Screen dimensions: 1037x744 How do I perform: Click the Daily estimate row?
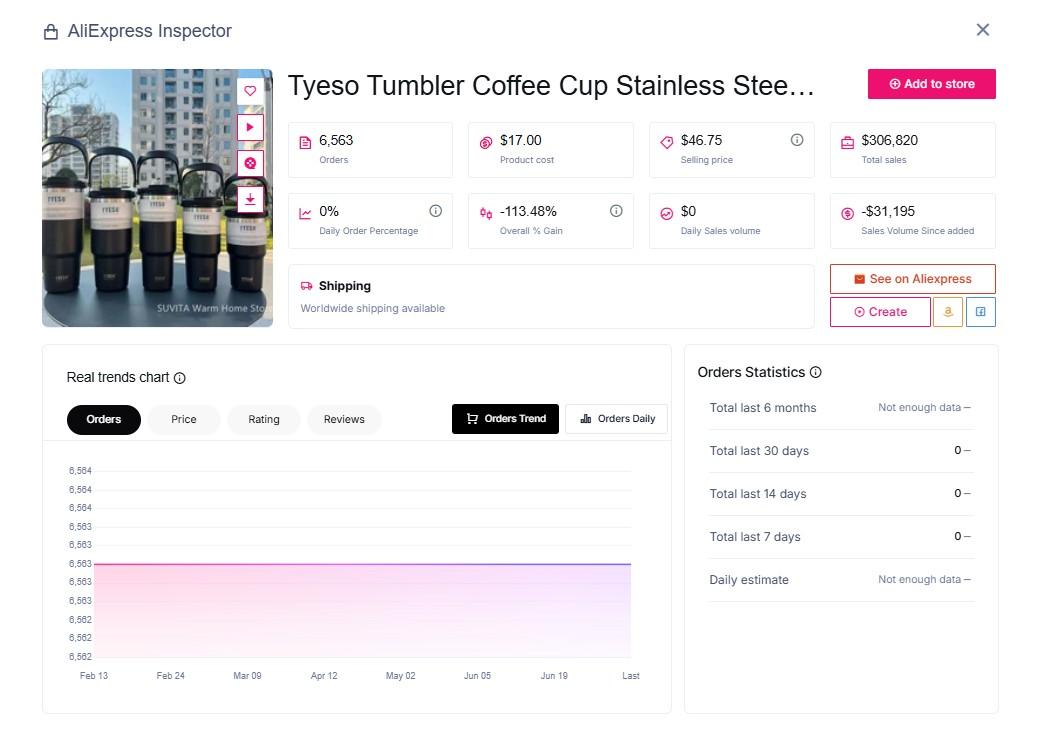(x=841, y=580)
